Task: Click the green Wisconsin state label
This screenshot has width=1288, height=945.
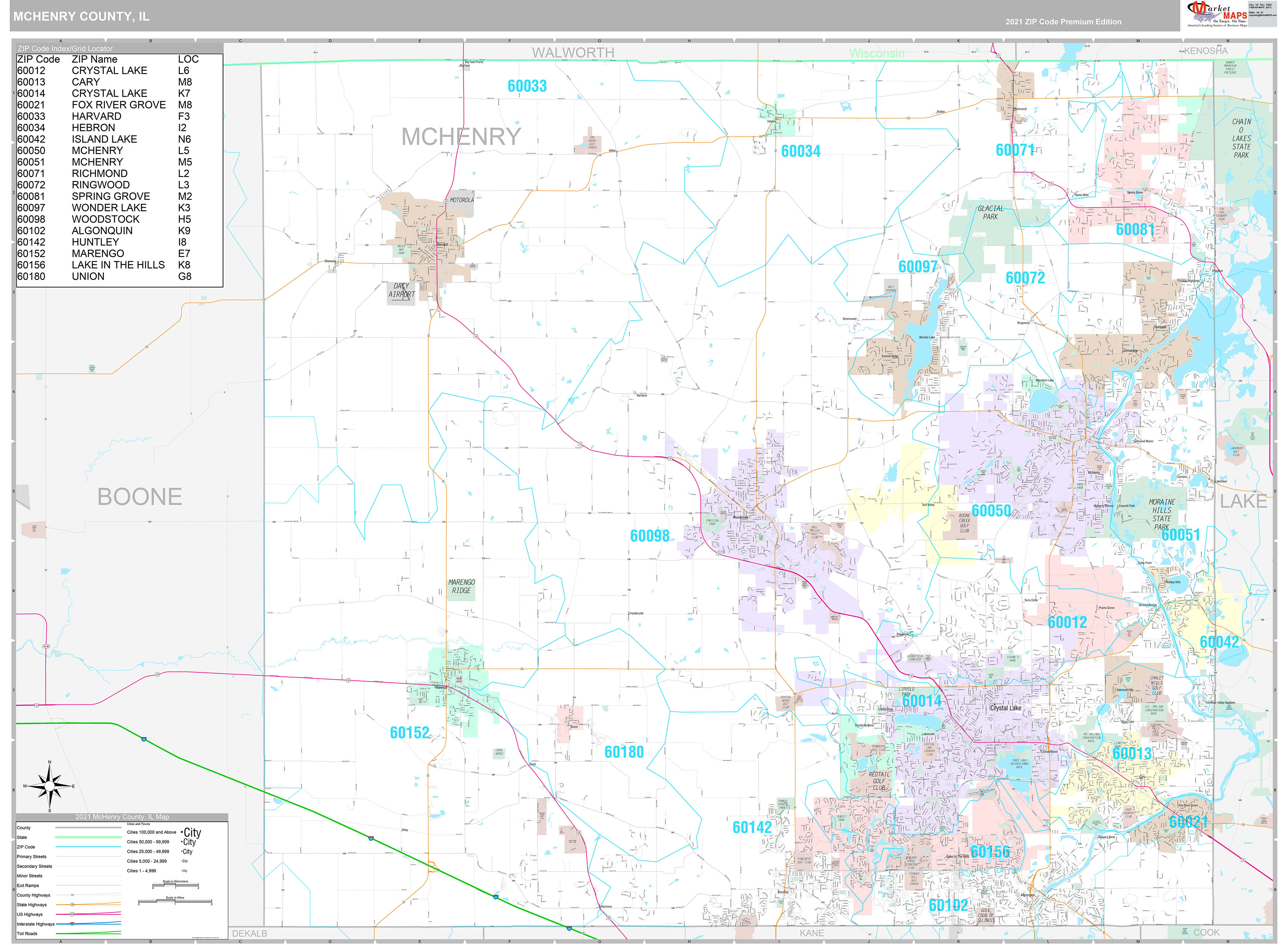Action: (876, 53)
